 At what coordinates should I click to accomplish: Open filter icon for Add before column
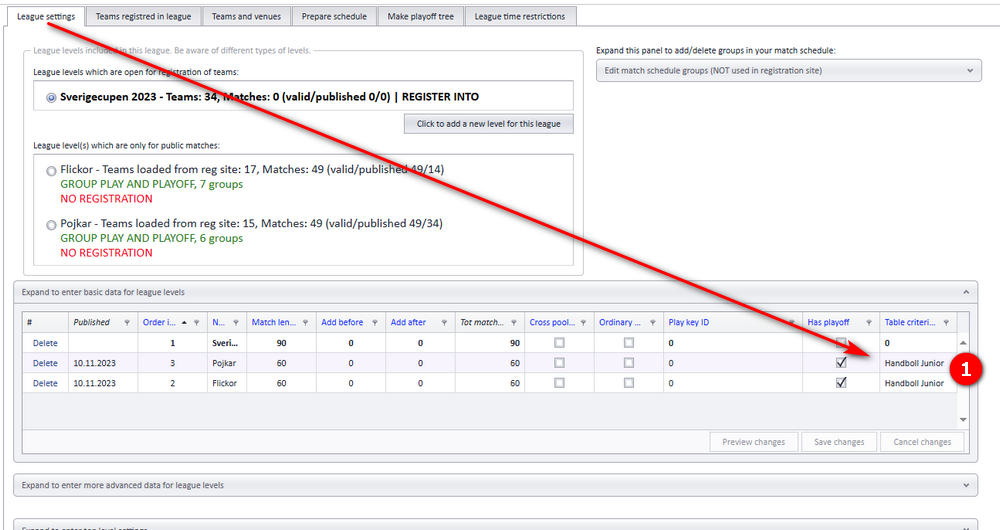375,323
